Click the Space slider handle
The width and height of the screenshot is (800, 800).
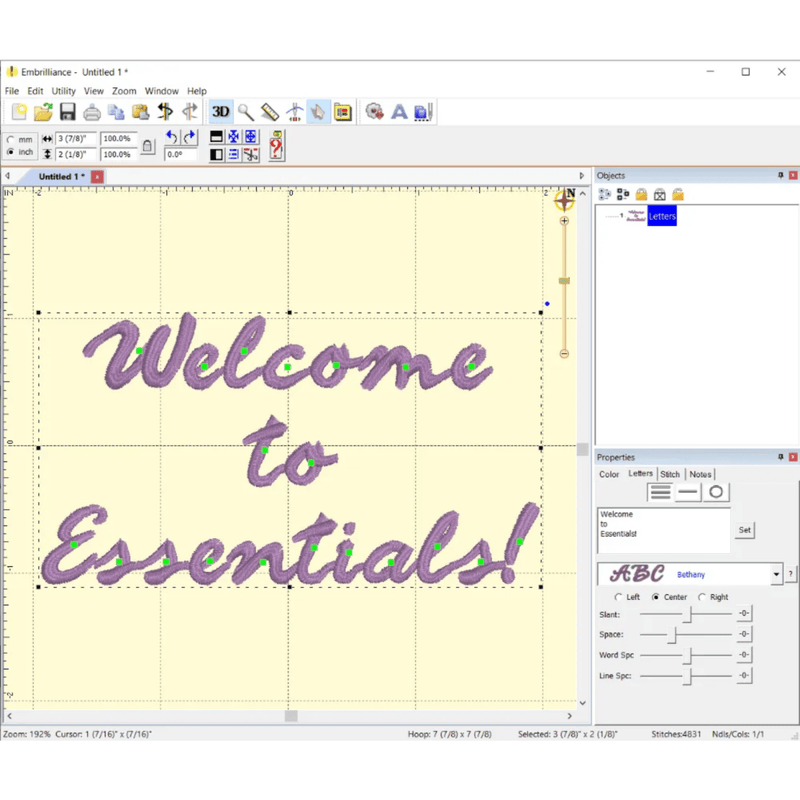pyautogui.click(x=672, y=635)
